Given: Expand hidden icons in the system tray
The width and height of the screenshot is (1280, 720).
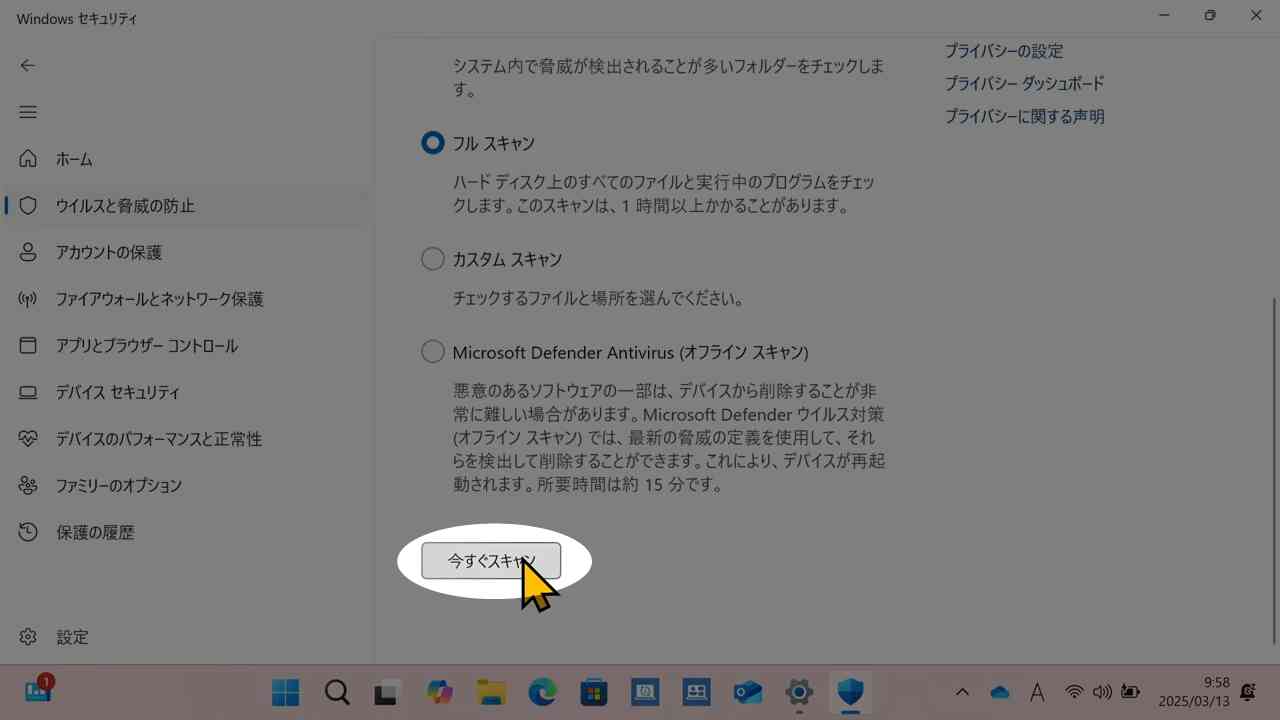Looking at the screenshot, I should tap(961, 691).
